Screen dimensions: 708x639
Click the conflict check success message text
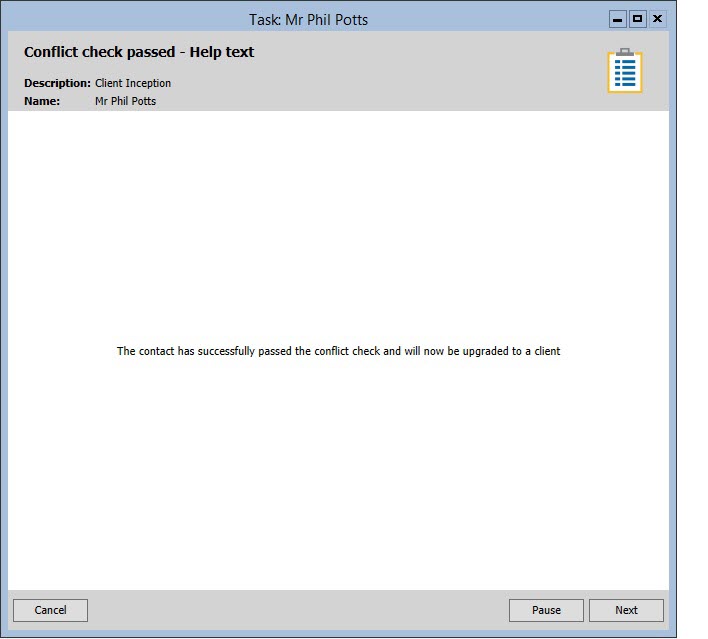tap(338, 352)
